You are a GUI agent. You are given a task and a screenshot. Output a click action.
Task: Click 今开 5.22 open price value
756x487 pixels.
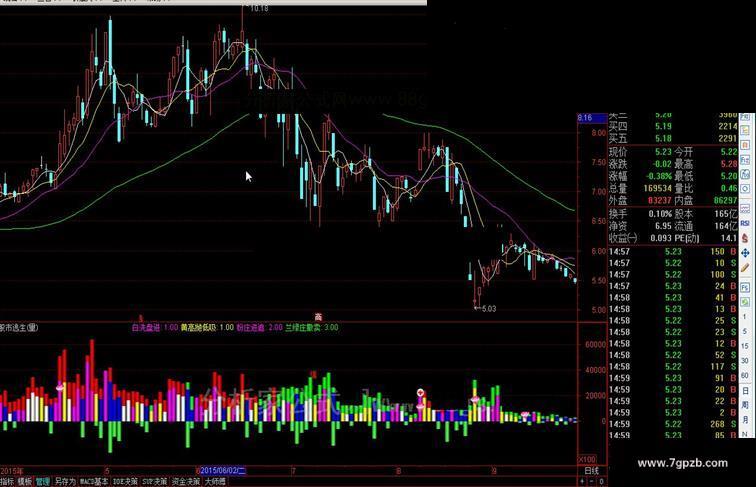729,152
